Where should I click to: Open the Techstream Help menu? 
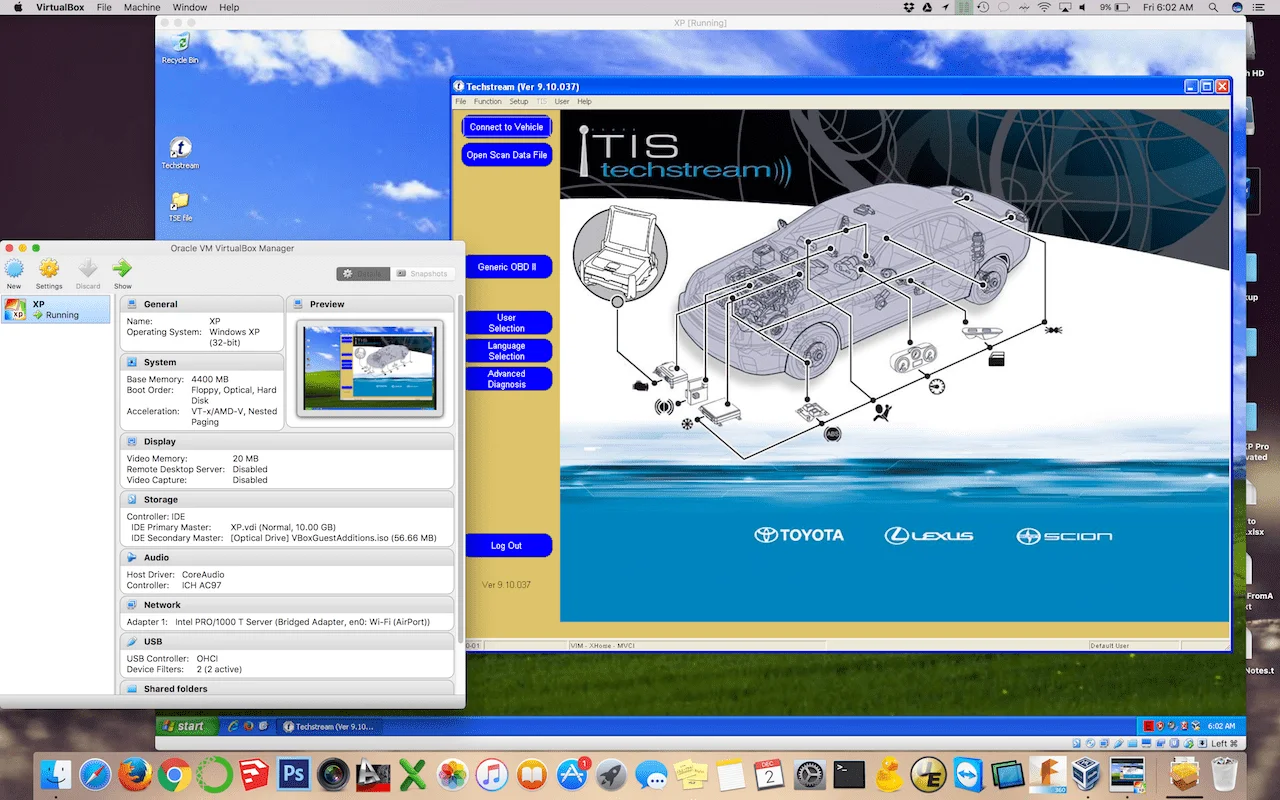pos(584,102)
